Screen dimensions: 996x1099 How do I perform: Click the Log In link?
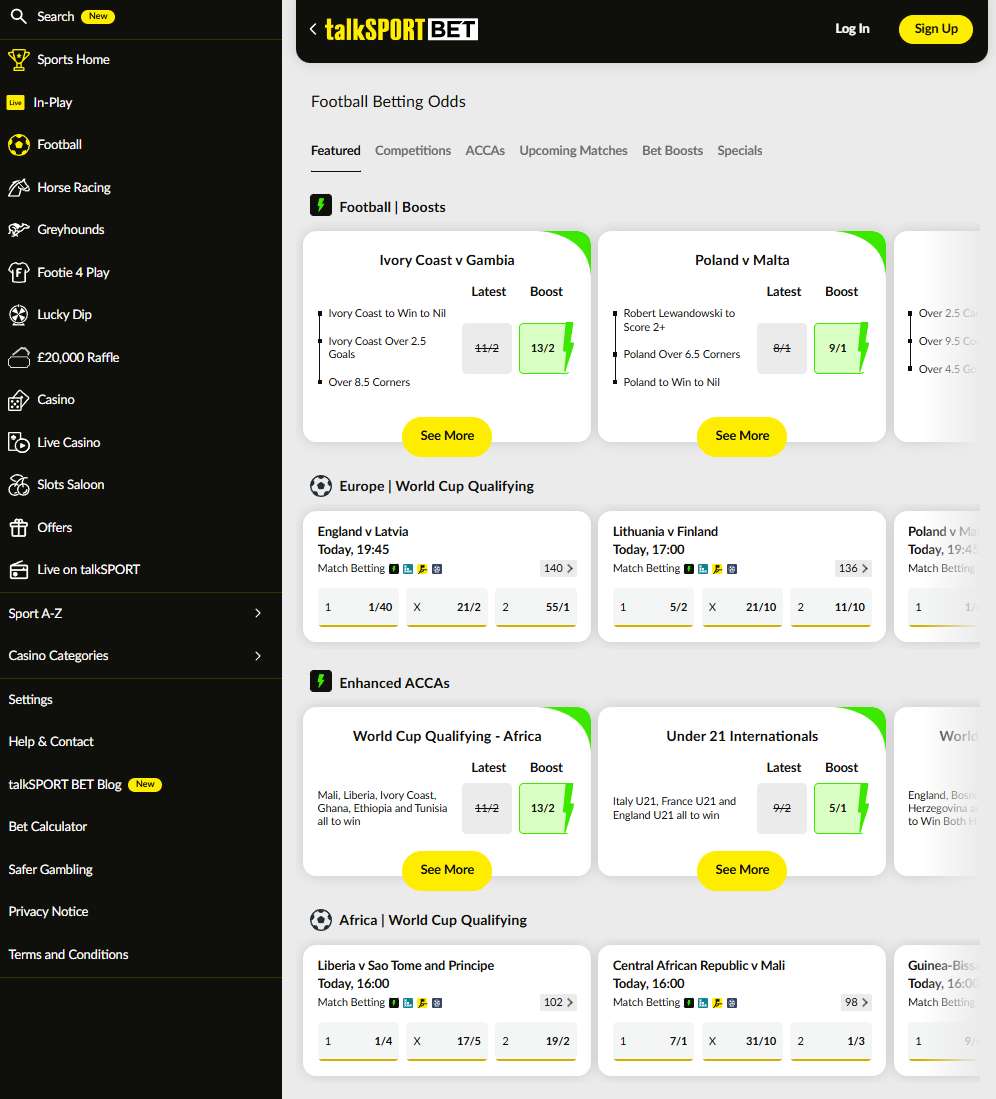click(852, 29)
